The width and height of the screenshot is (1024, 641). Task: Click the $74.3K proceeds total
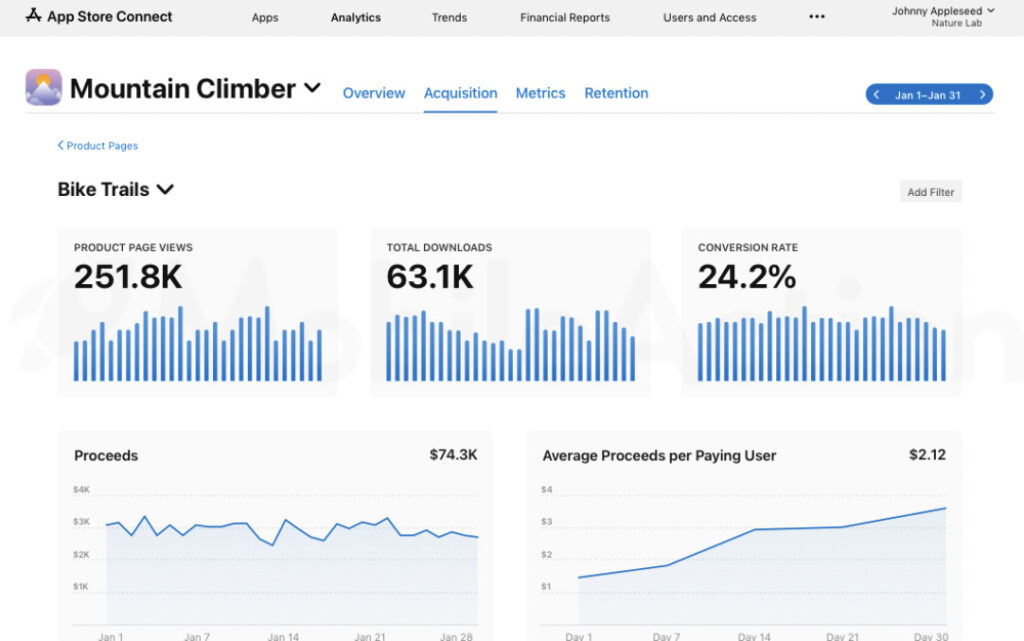(x=453, y=455)
